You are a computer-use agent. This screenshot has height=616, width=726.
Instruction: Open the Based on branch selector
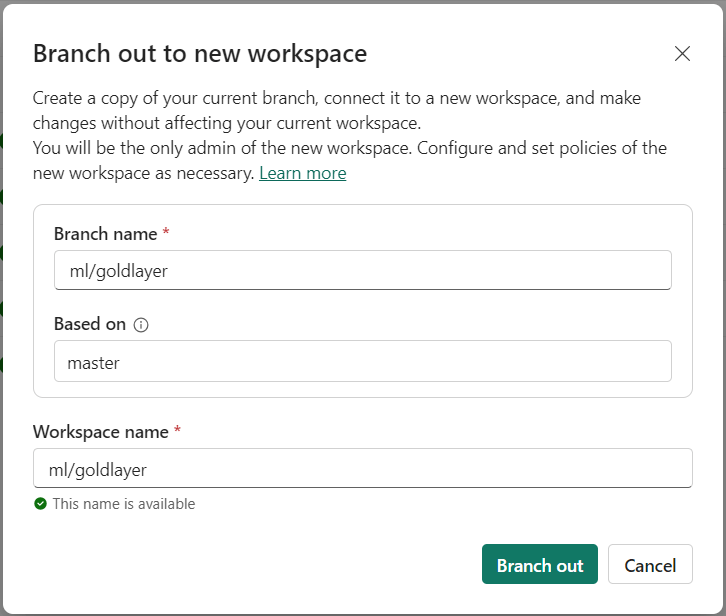[x=362, y=362]
